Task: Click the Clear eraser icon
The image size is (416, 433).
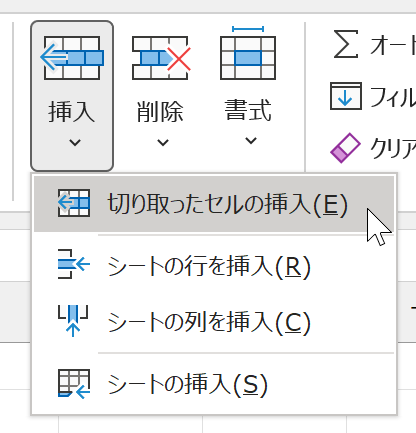Action: (345, 148)
